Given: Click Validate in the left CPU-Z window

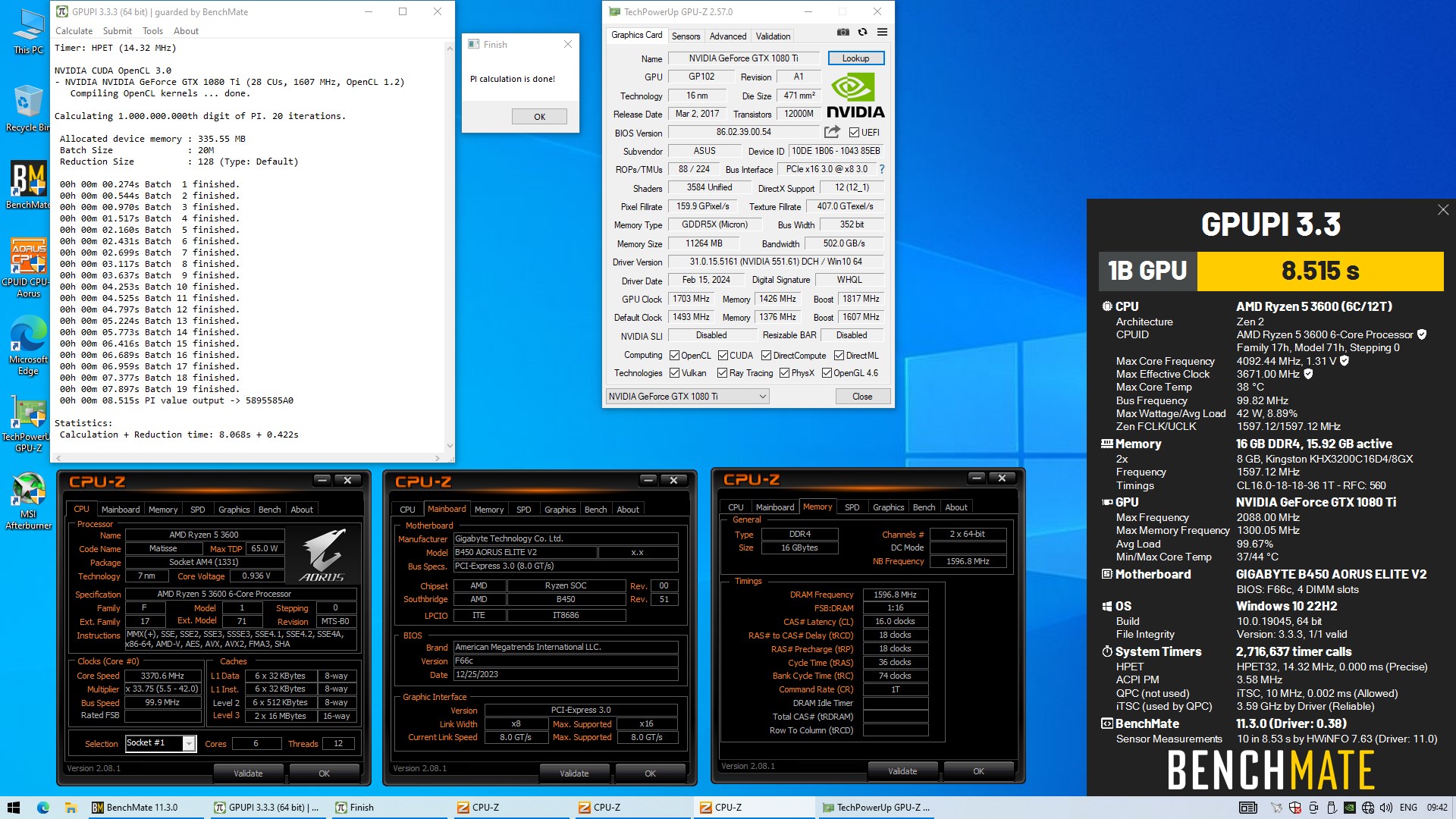Looking at the screenshot, I should [248, 773].
